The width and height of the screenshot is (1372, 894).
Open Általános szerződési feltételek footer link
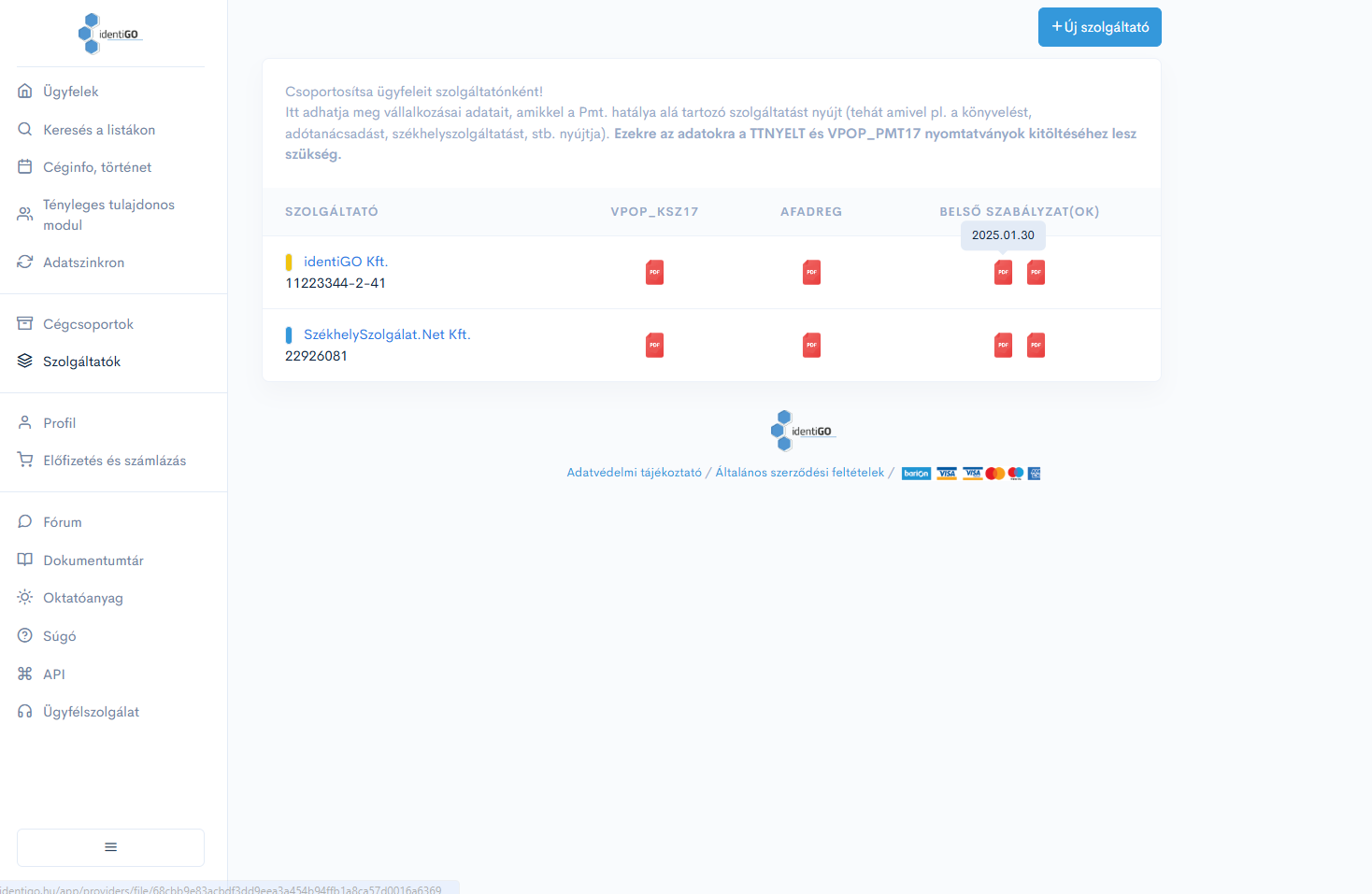pyautogui.click(x=799, y=473)
